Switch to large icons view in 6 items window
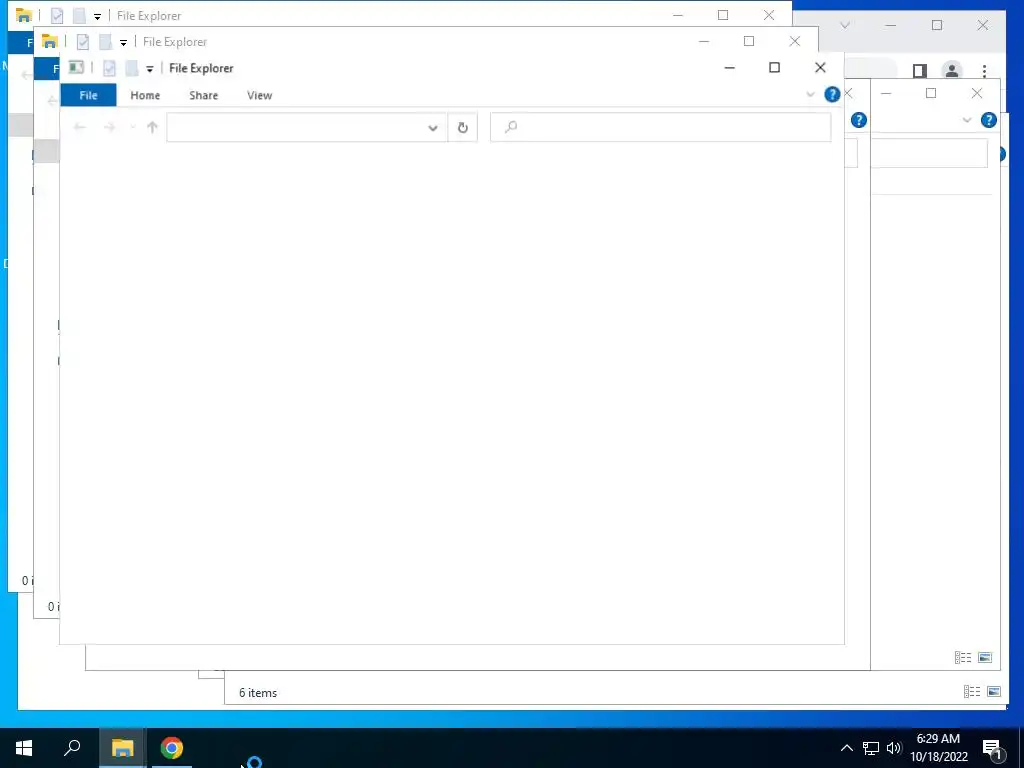This screenshot has height=768, width=1024. tap(994, 692)
